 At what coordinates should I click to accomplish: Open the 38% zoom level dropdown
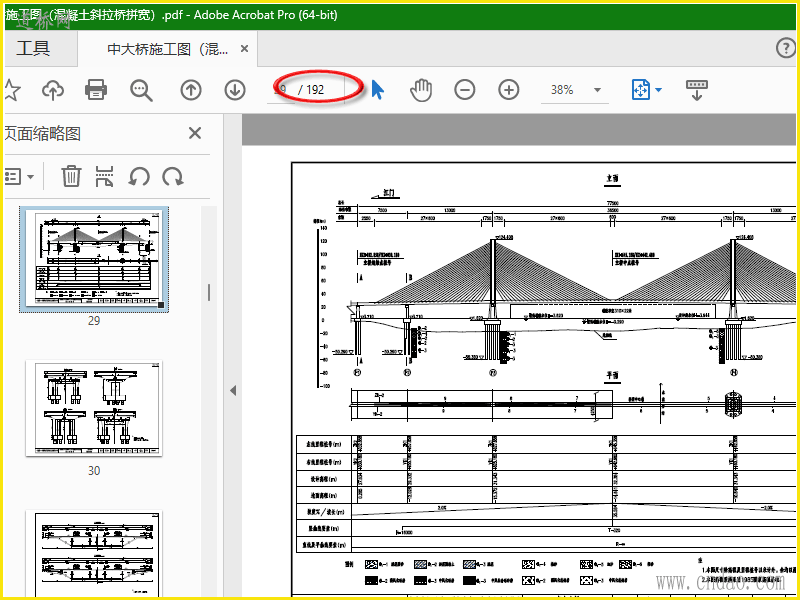pos(597,90)
